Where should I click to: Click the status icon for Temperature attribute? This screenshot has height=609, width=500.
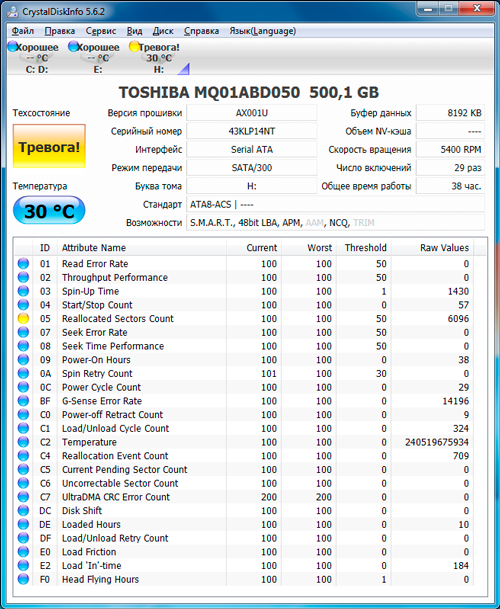pyautogui.click(x=23, y=442)
